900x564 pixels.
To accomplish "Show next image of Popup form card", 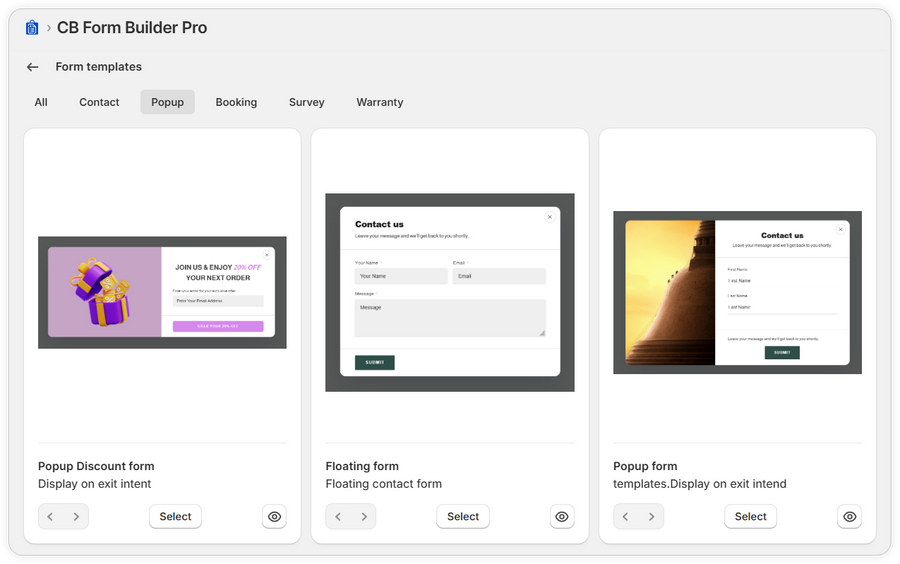I will point(651,516).
